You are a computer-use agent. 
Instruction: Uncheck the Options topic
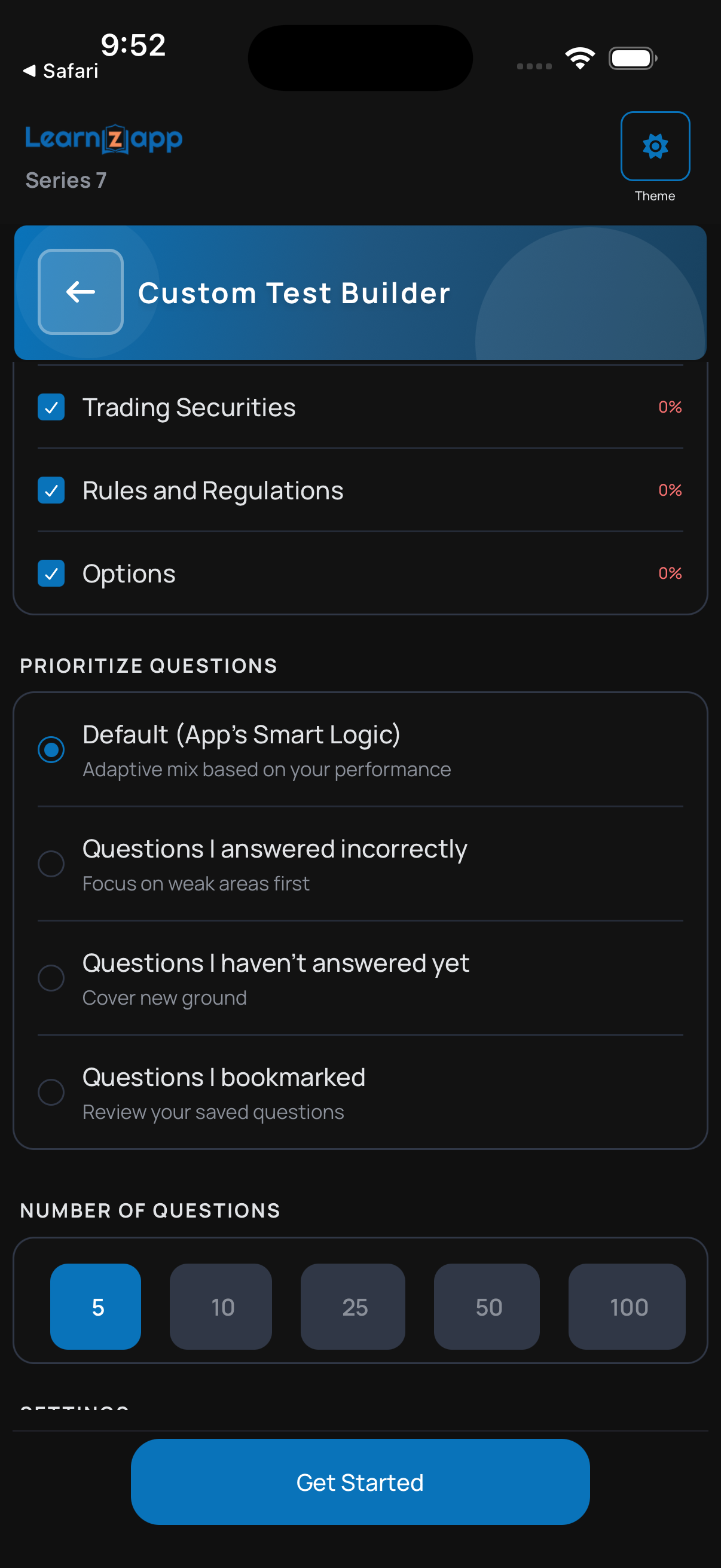[x=51, y=573]
